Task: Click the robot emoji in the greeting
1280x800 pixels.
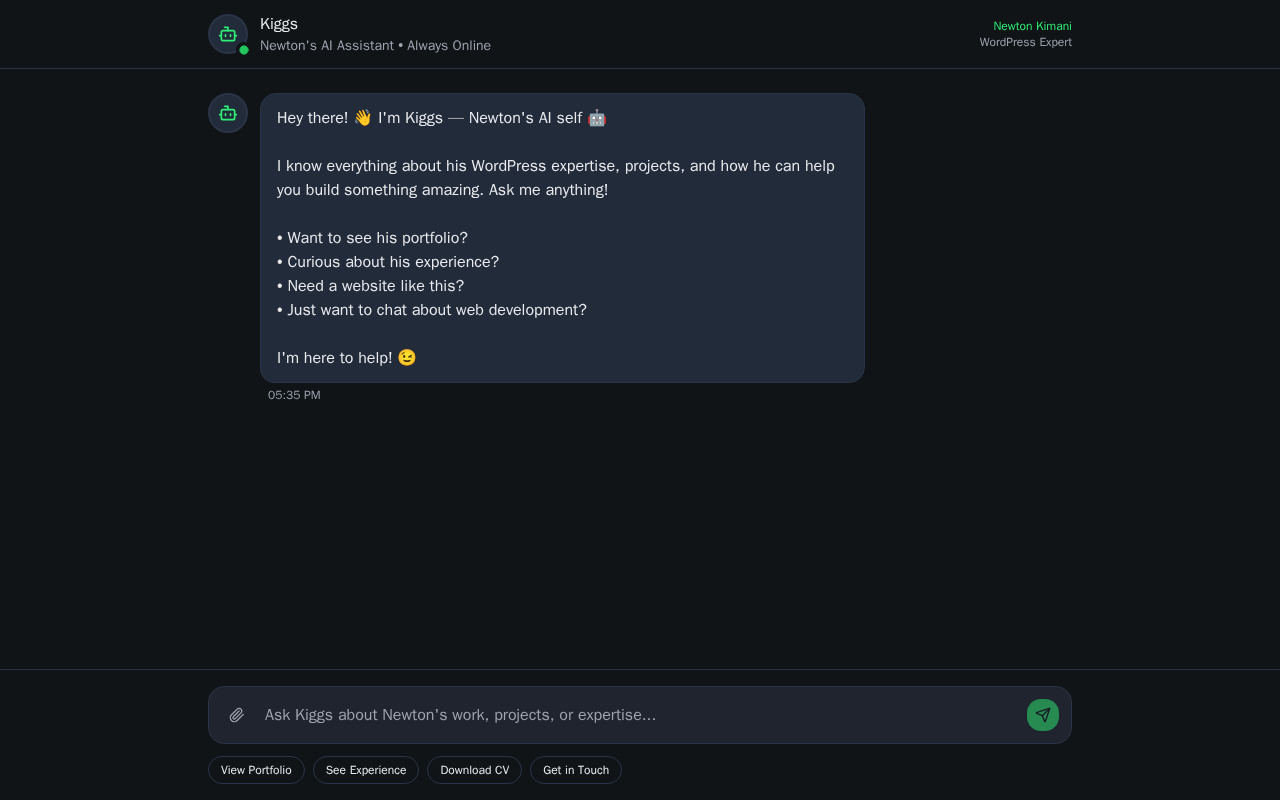Action: (597, 118)
